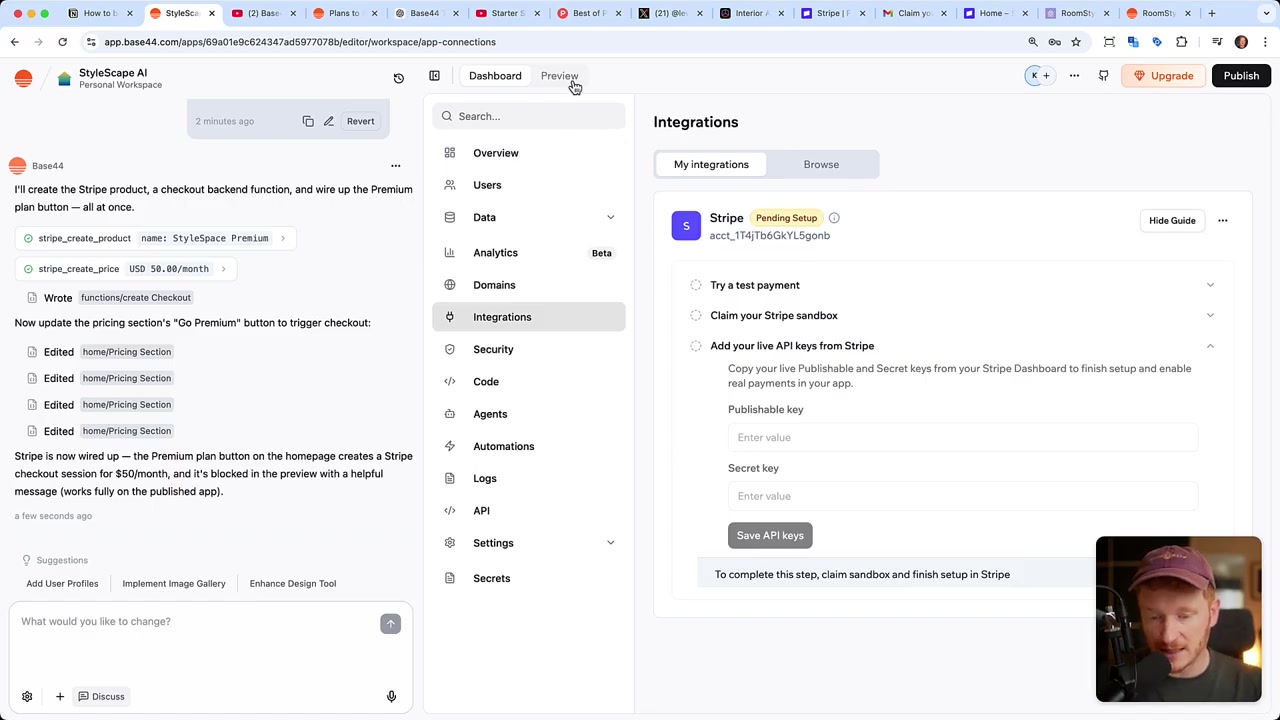Add attachment with plus icon
The width and height of the screenshot is (1280, 720).
(59, 696)
